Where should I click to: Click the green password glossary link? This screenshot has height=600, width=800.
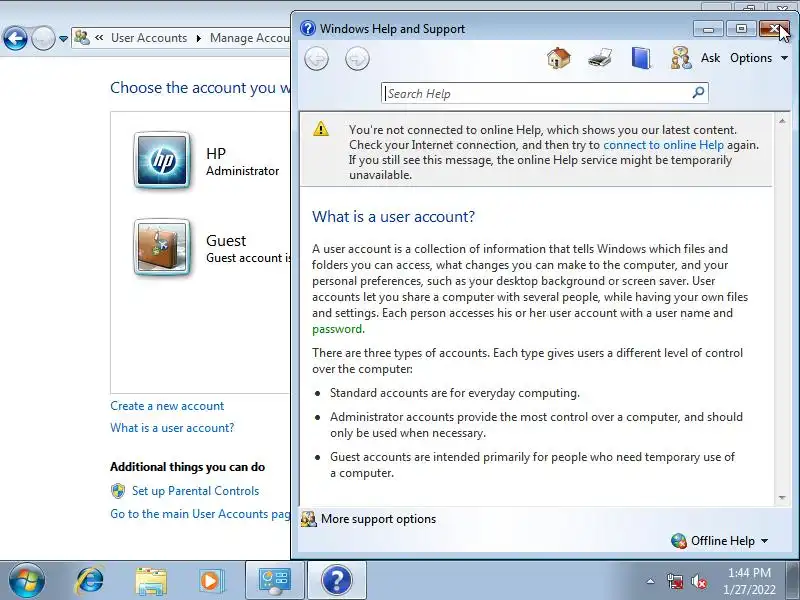pos(338,329)
